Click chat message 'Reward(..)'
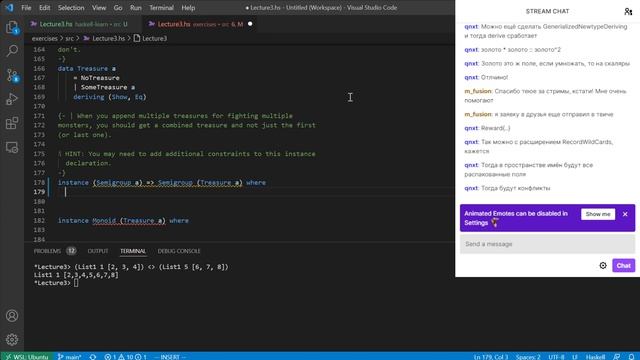The height and width of the screenshot is (360, 640). click(x=496, y=128)
